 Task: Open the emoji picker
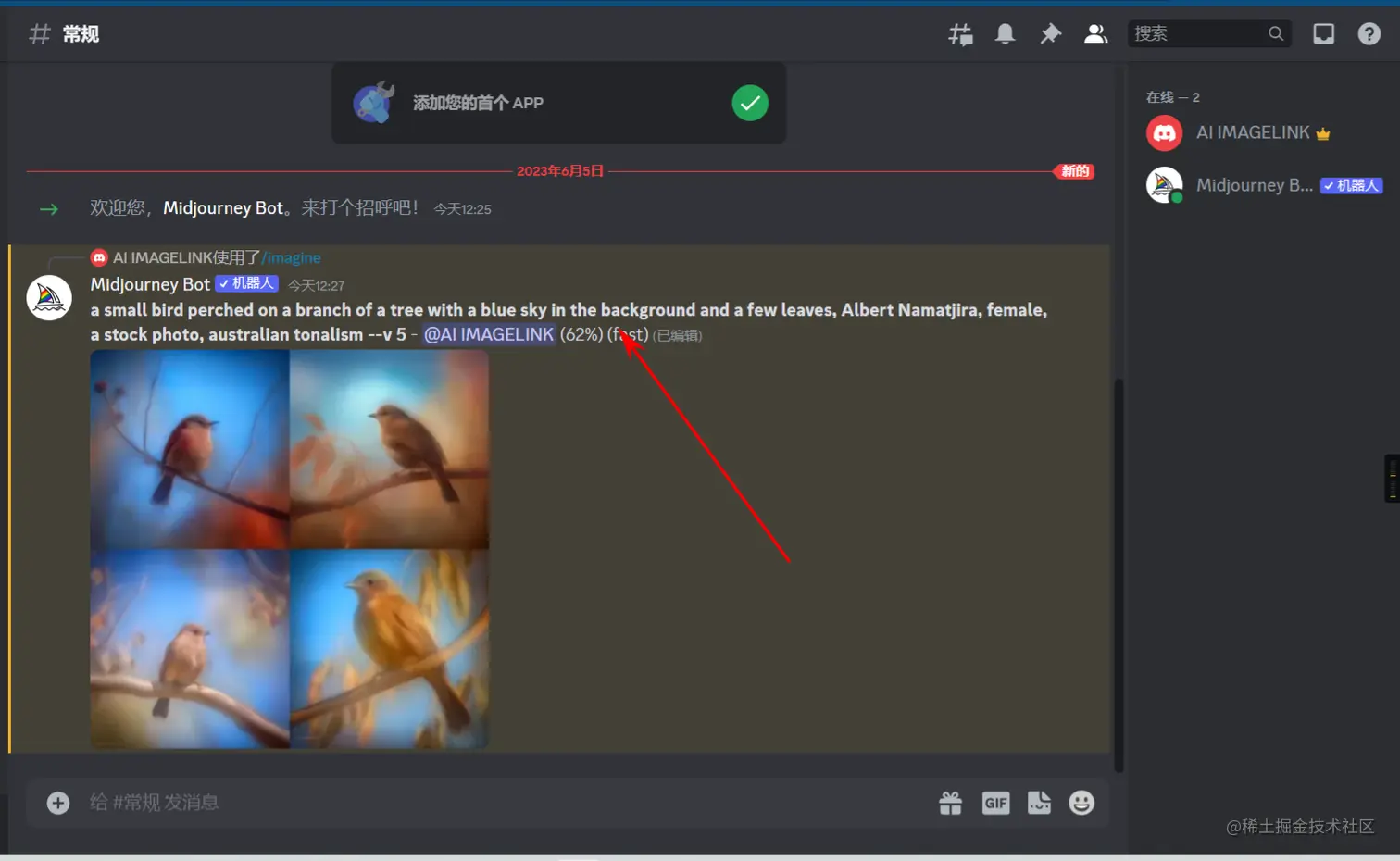click(x=1081, y=803)
